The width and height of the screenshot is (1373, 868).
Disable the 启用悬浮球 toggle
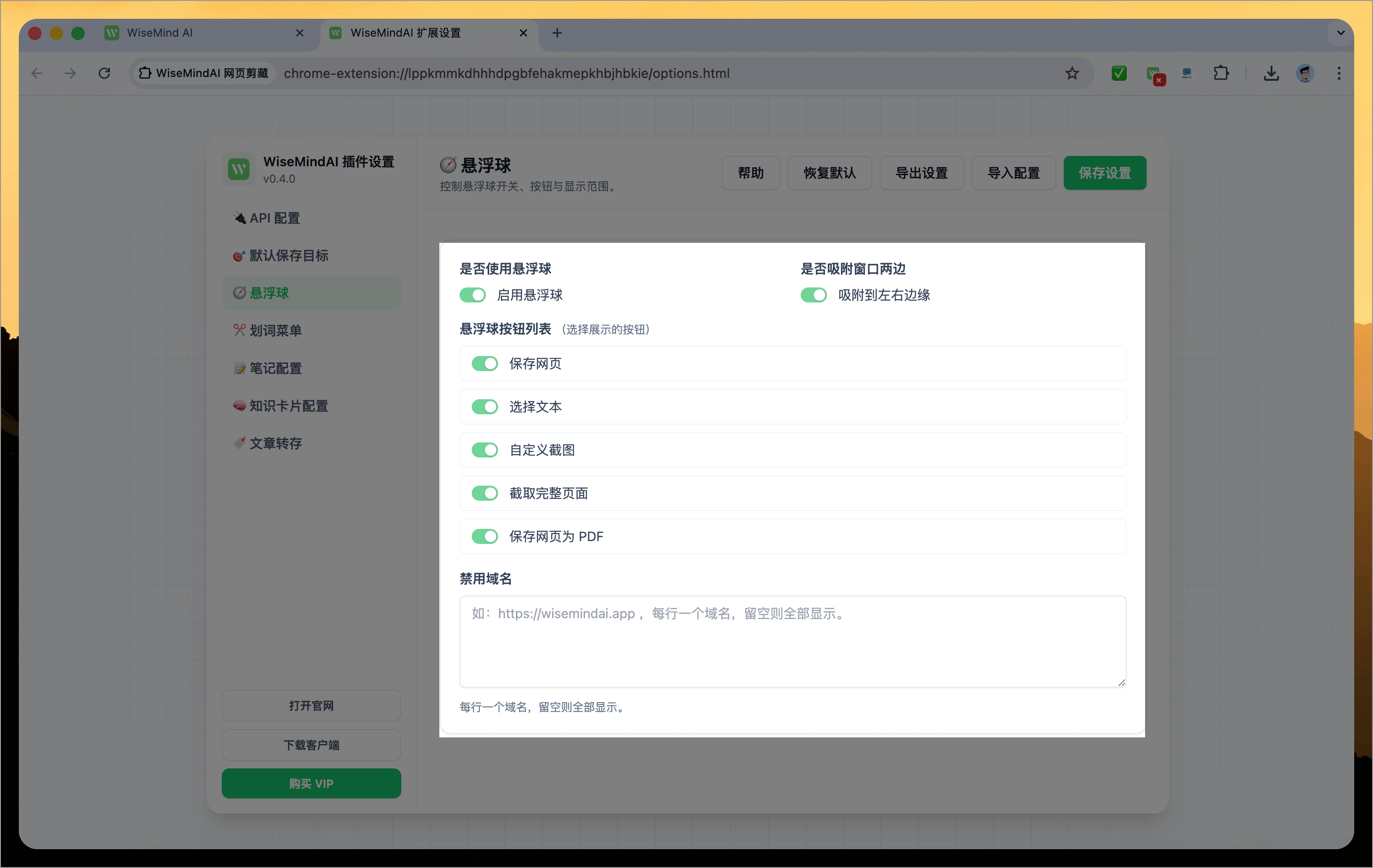click(x=473, y=295)
